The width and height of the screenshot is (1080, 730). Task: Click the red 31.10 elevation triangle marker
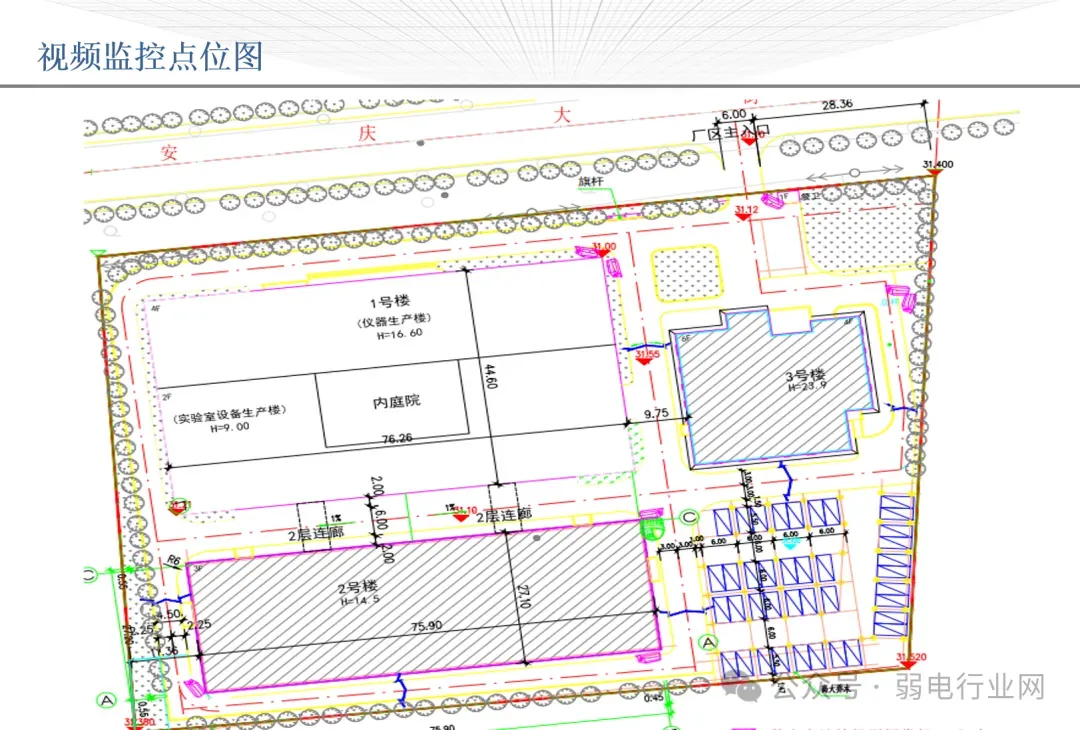[x=461, y=517]
